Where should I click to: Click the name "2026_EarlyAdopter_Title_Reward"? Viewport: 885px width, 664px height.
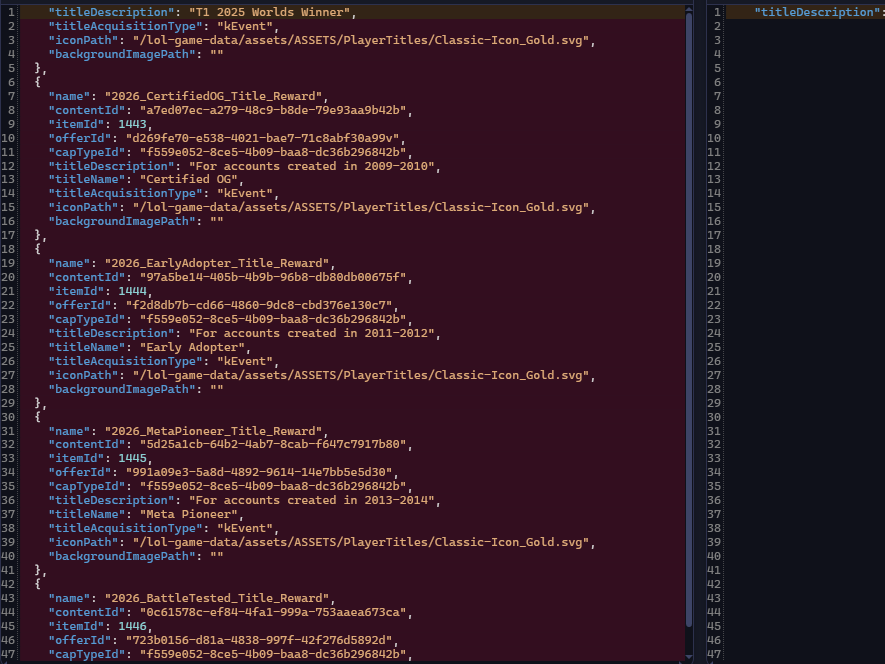(217, 263)
